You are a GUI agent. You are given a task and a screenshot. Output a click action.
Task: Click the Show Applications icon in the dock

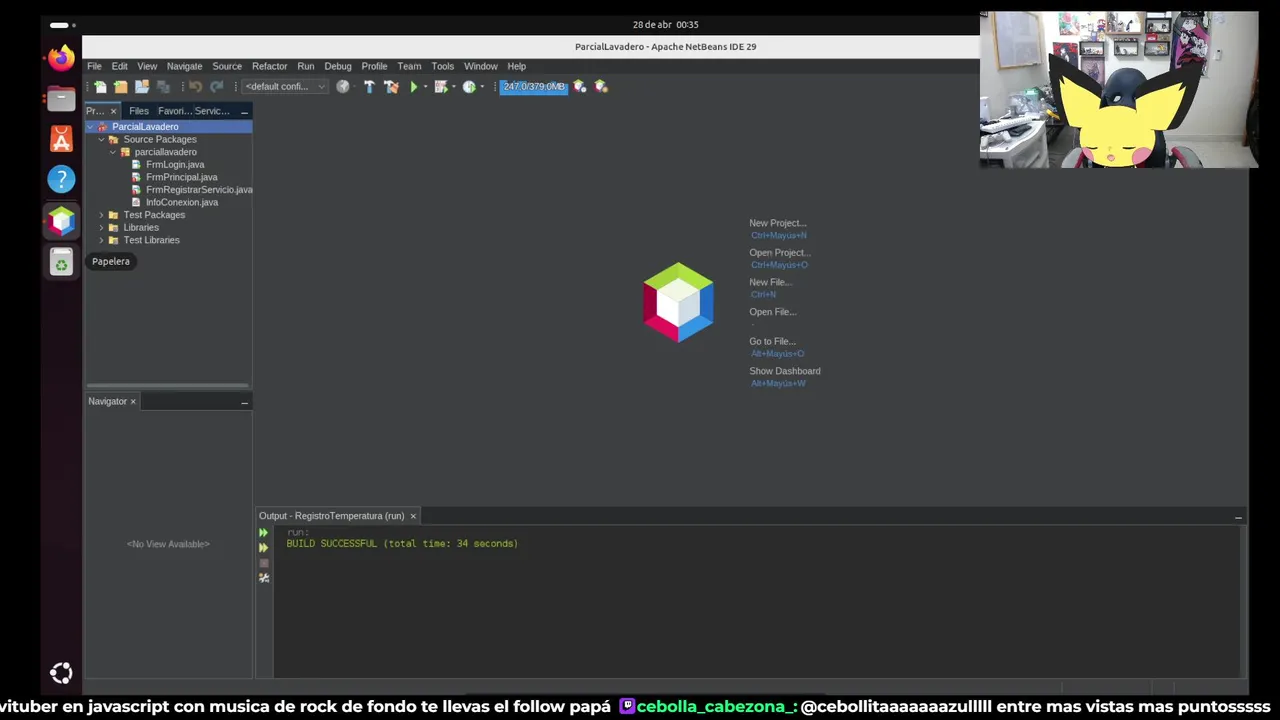pyautogui.click(x=61, y=673)
